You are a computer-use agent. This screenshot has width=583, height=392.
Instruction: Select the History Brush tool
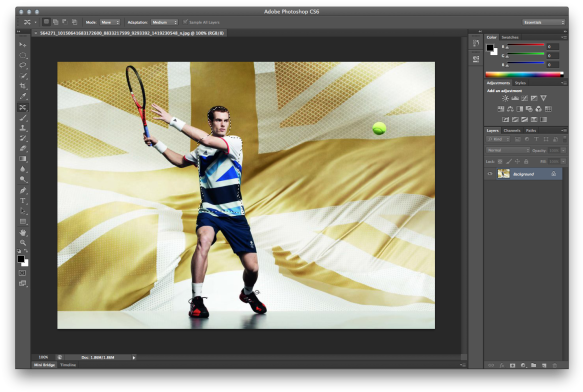coord(23,138)
